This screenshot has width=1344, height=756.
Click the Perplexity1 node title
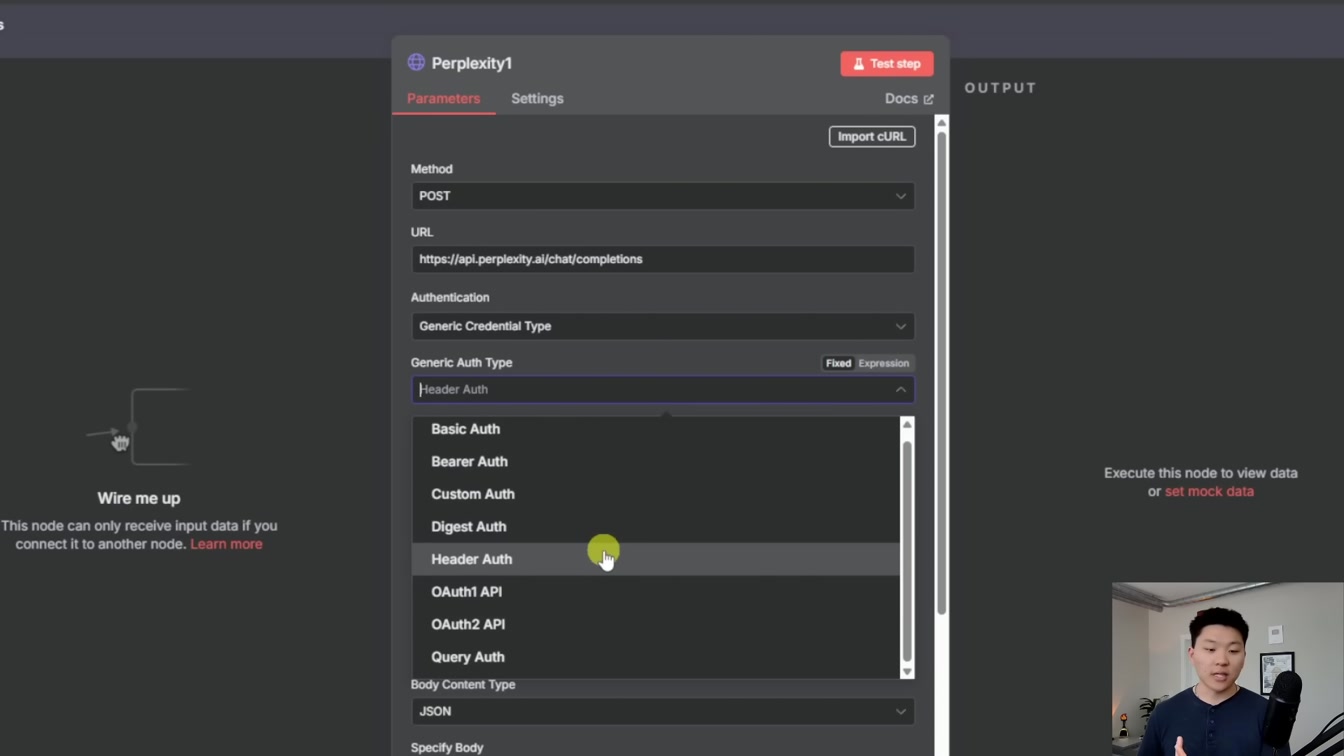click(472, 63)
